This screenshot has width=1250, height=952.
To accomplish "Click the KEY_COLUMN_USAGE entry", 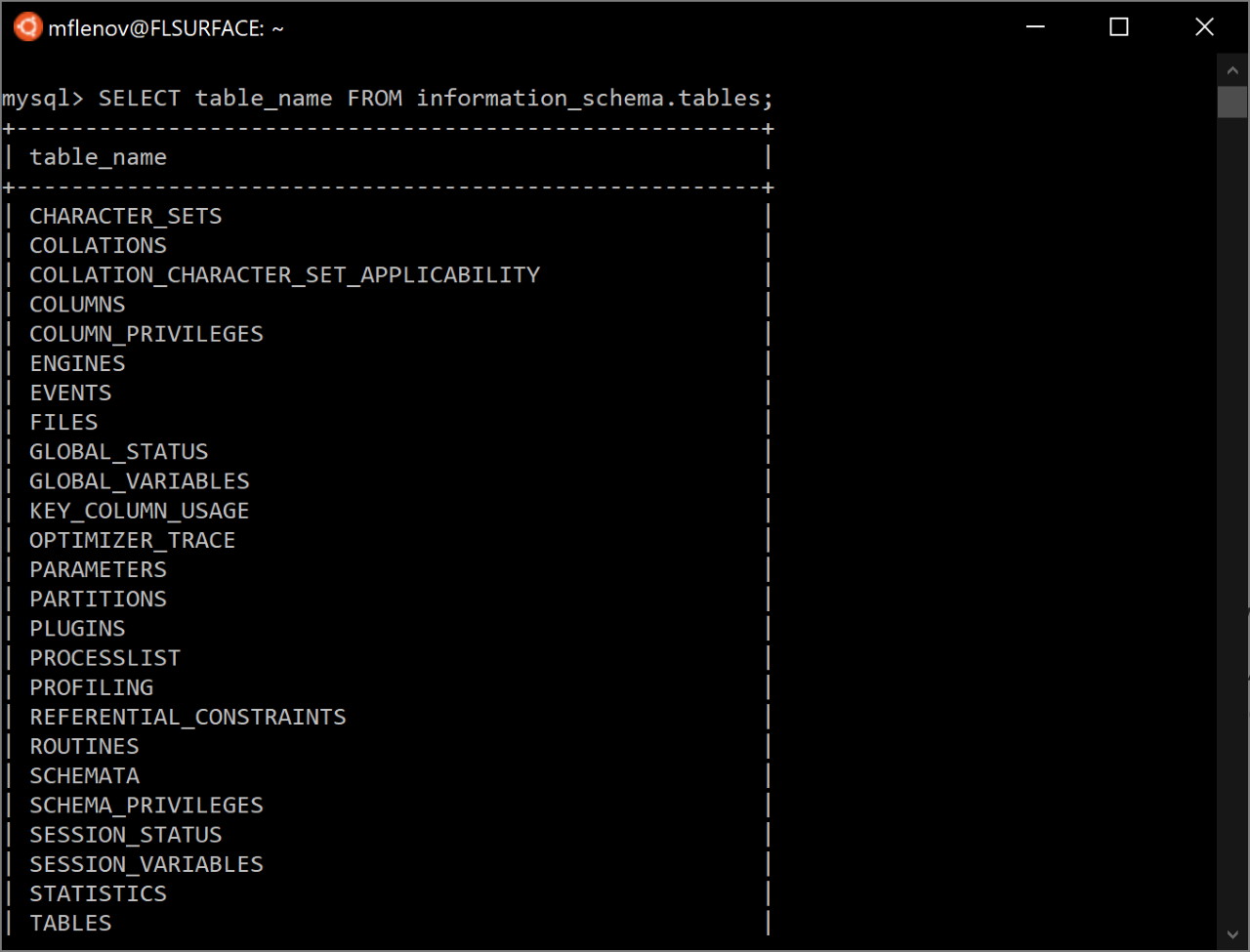I will click(140, 511).
